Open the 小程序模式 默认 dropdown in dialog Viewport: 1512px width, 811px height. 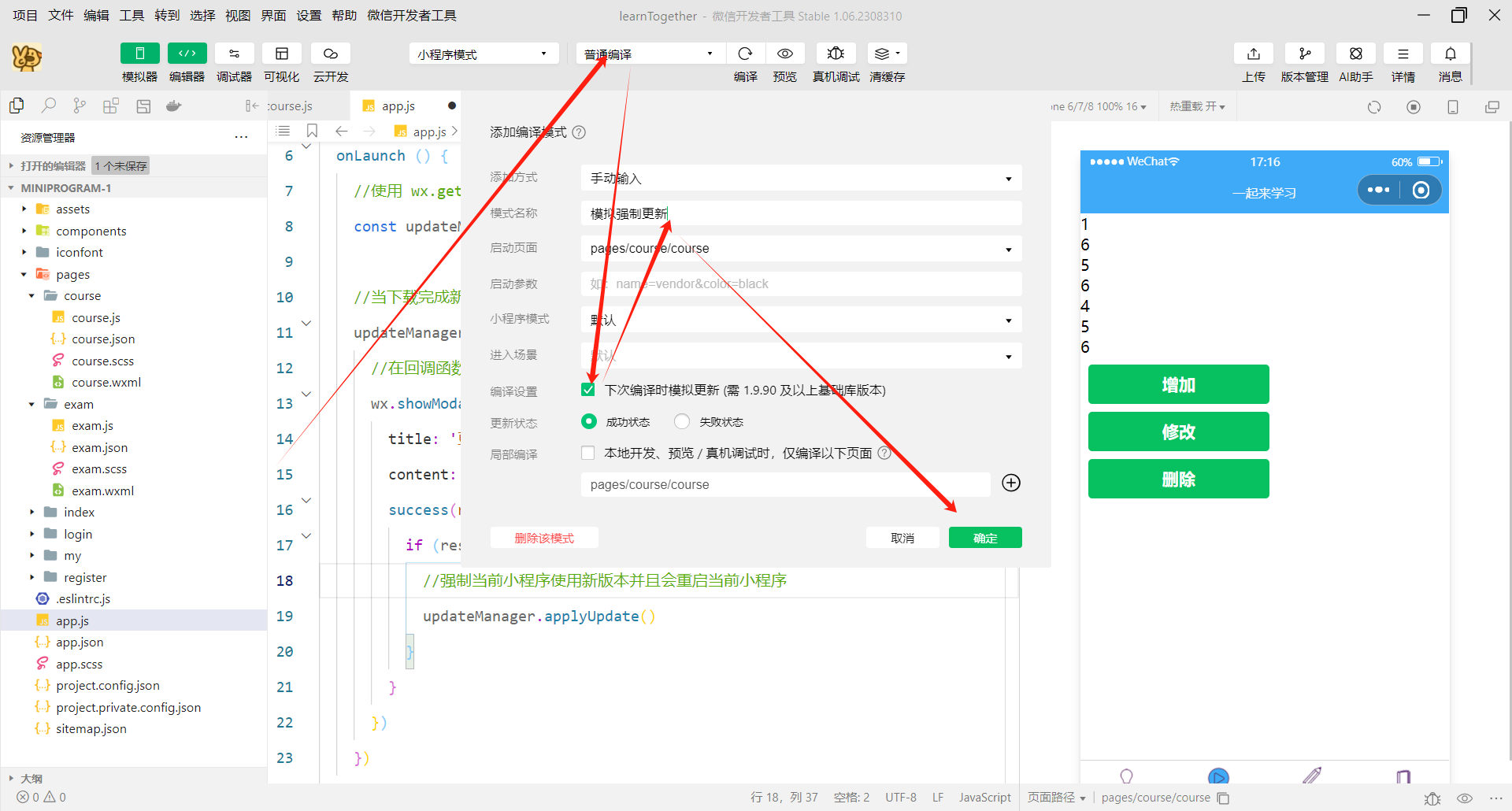point(801,320)
